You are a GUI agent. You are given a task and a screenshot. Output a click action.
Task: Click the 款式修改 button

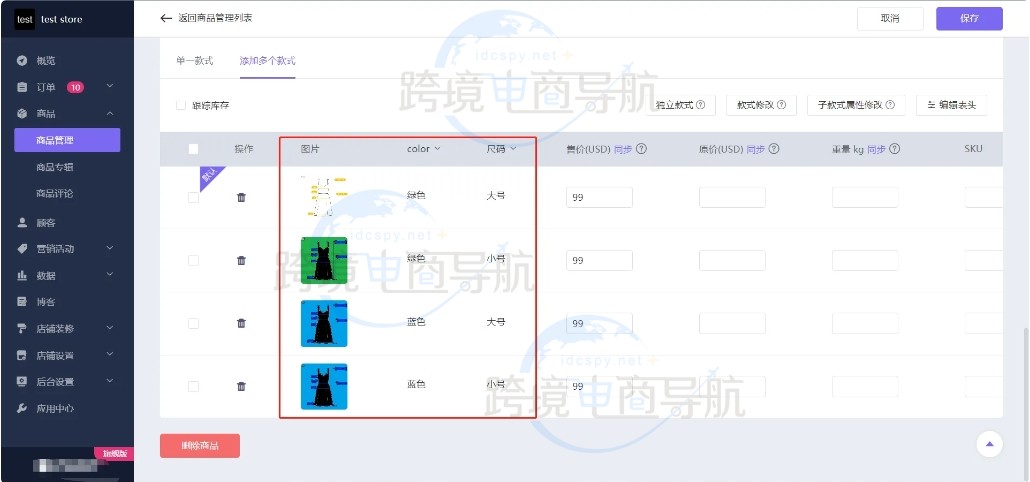pyautogui.click(x=761, y=105)
